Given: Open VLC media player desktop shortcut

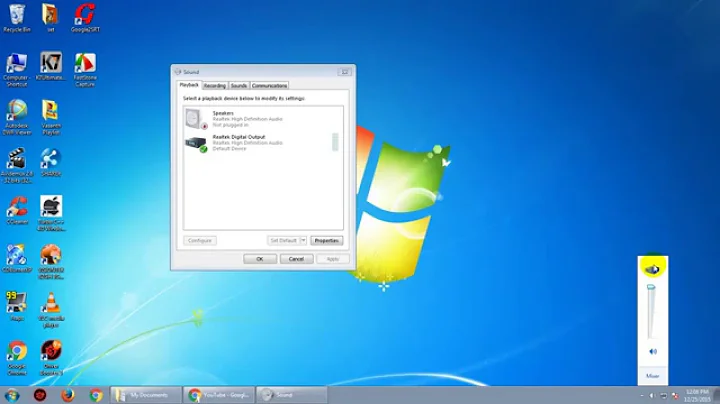Looking at the screenshot, I should tap(51, 303).
